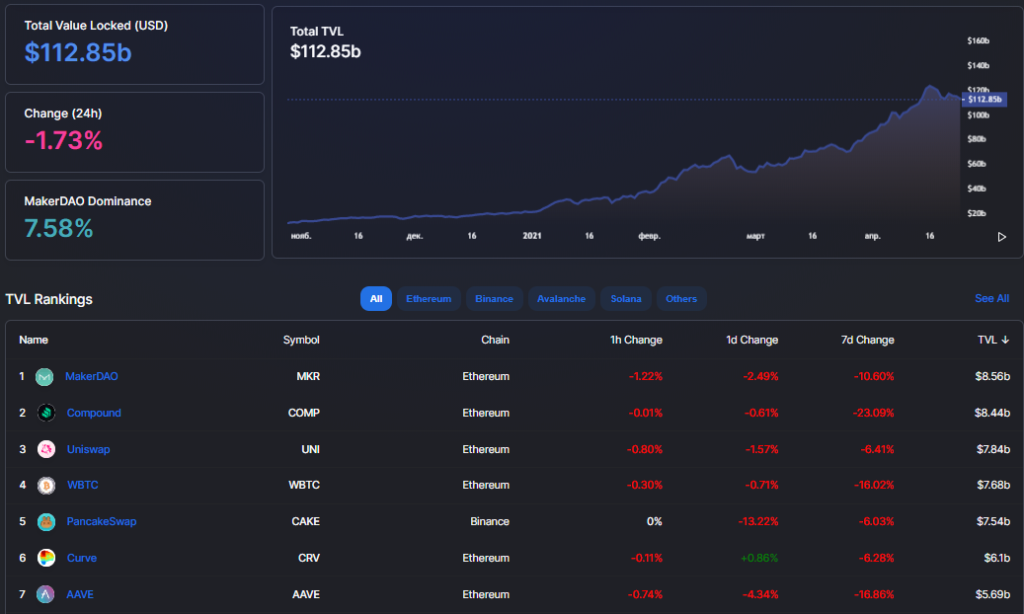The image size is (1024, 614).
Task: Choose the Solana chain filter
Action: coord(627,298)
